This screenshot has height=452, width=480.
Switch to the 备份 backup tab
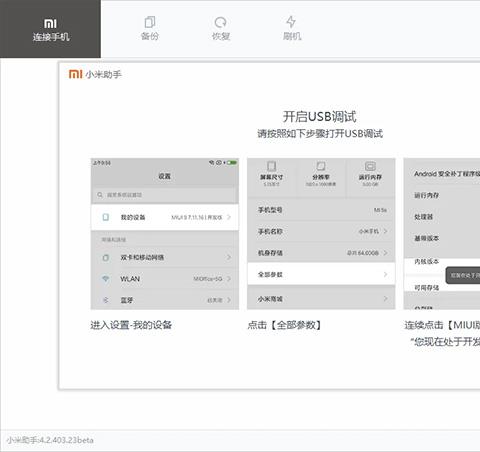click(x=150, y=29)
